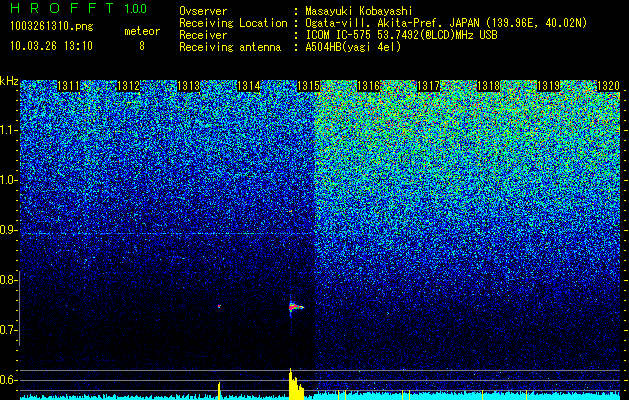Click the 1313 time marker
Viewport: 629px width, 400px height.
click(189, 86)
